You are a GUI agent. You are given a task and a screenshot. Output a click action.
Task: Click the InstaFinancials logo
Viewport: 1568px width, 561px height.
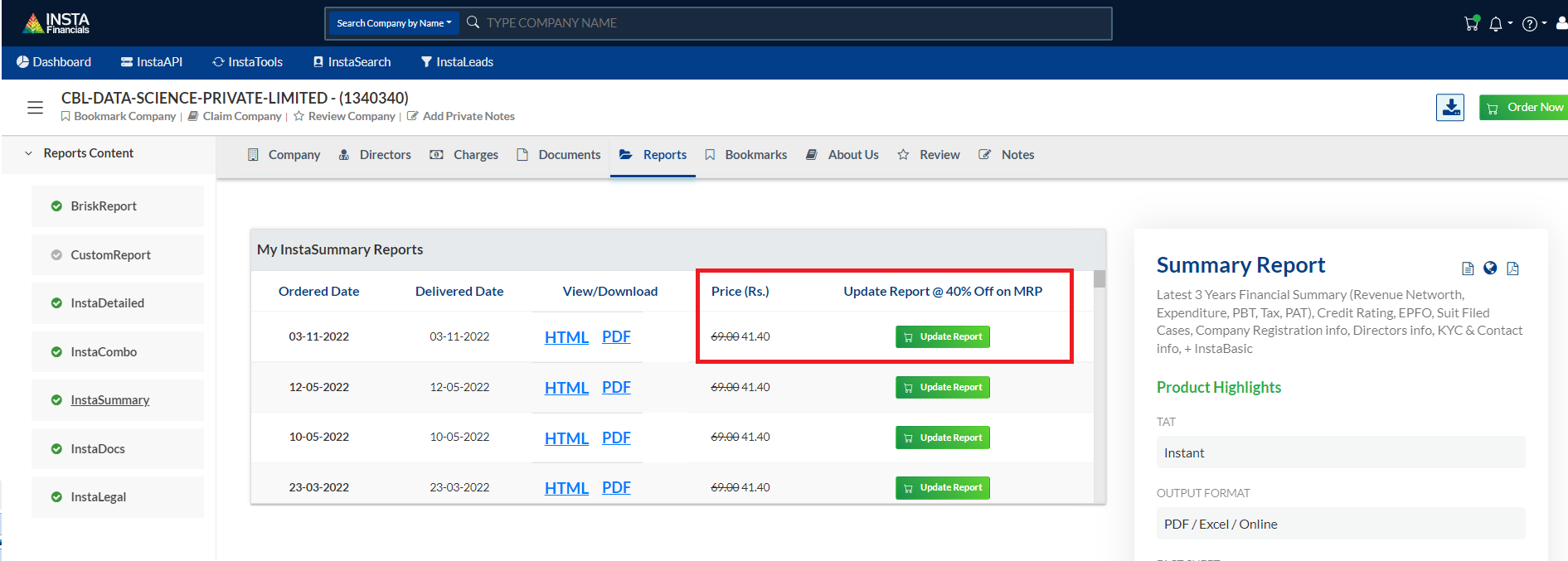tap(56, 23)
